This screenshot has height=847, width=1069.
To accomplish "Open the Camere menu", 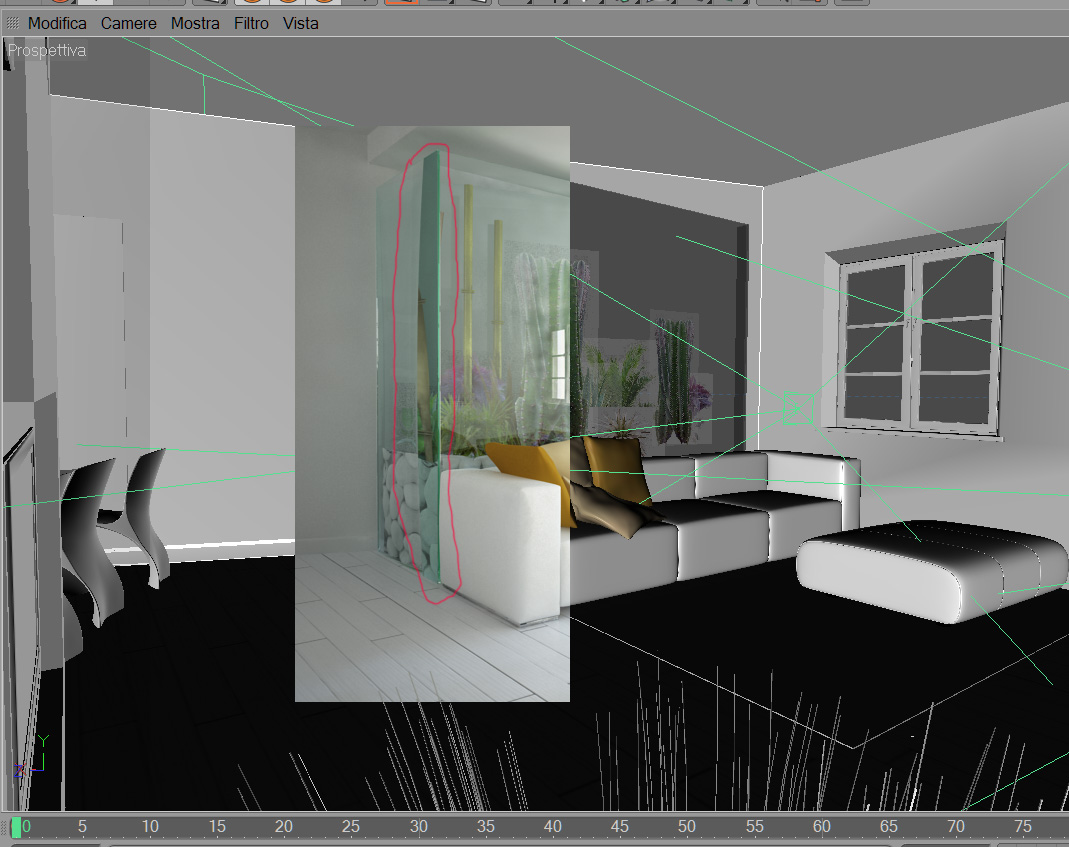I will point(128,23).
